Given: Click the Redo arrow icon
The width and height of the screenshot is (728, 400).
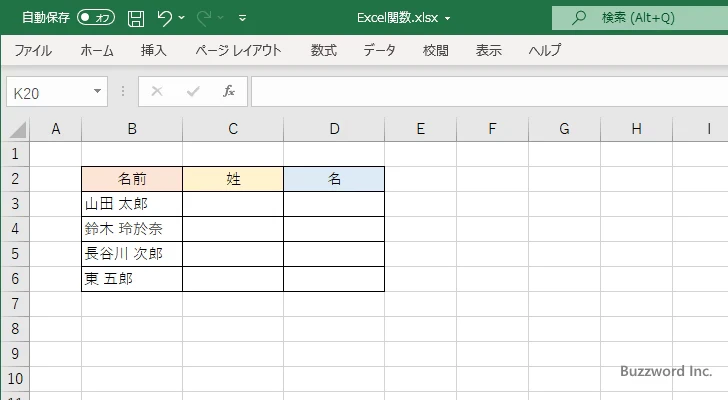Looking at the screenshot, I should pos(206,17).
